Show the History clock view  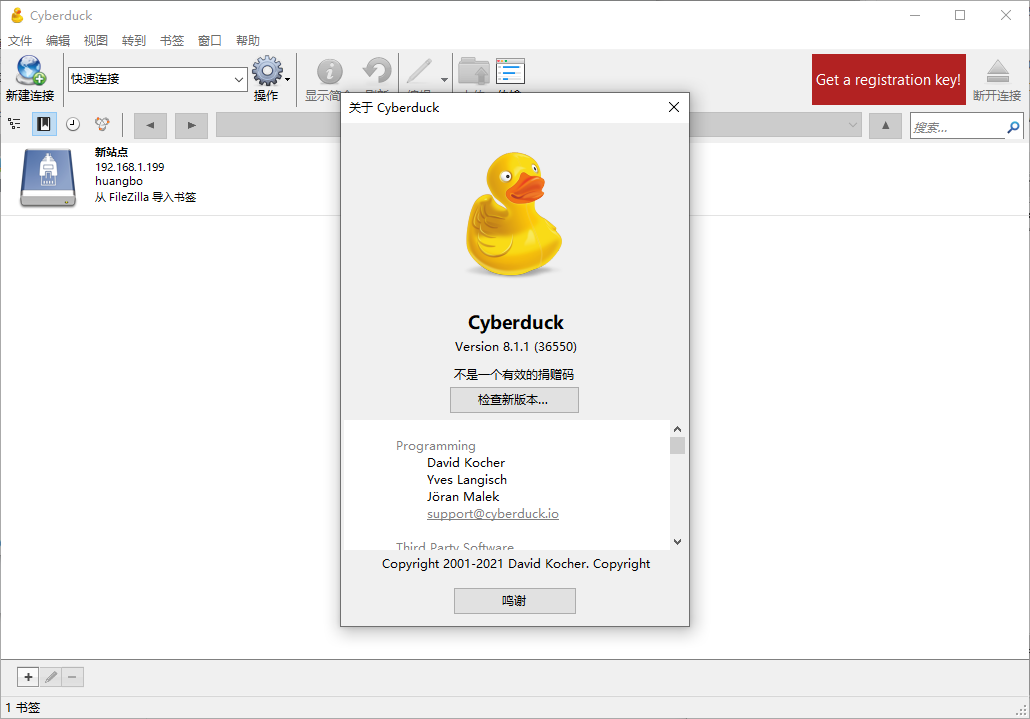click(x=73, y=124)
